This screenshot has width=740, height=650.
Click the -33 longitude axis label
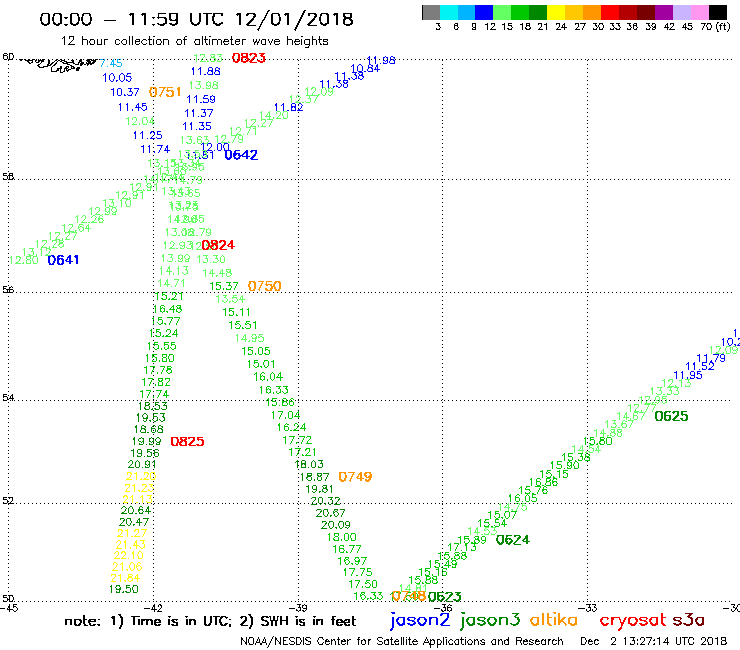click(x=588, y=608)
